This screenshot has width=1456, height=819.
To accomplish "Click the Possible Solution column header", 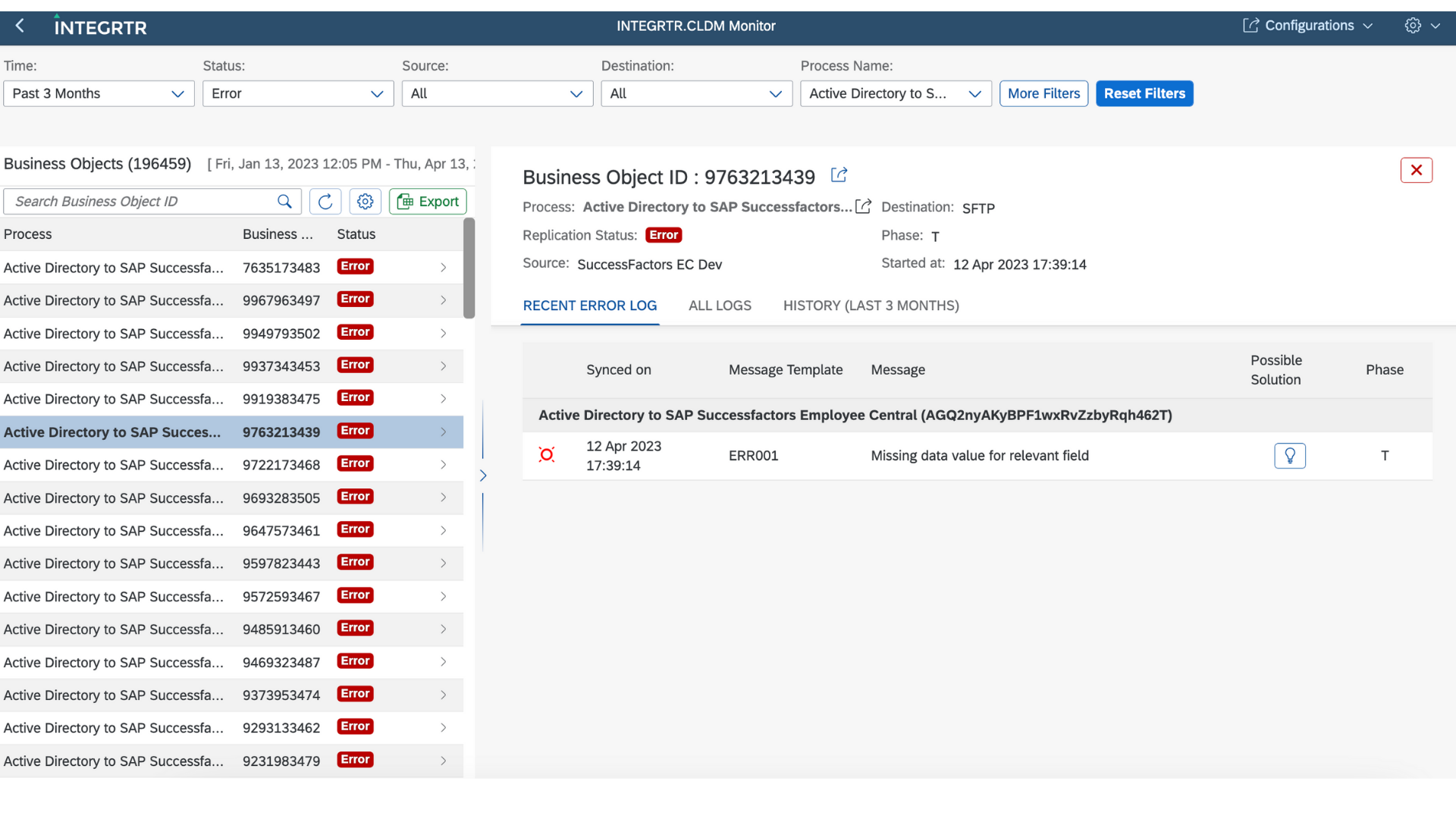I will point(1276,370).
